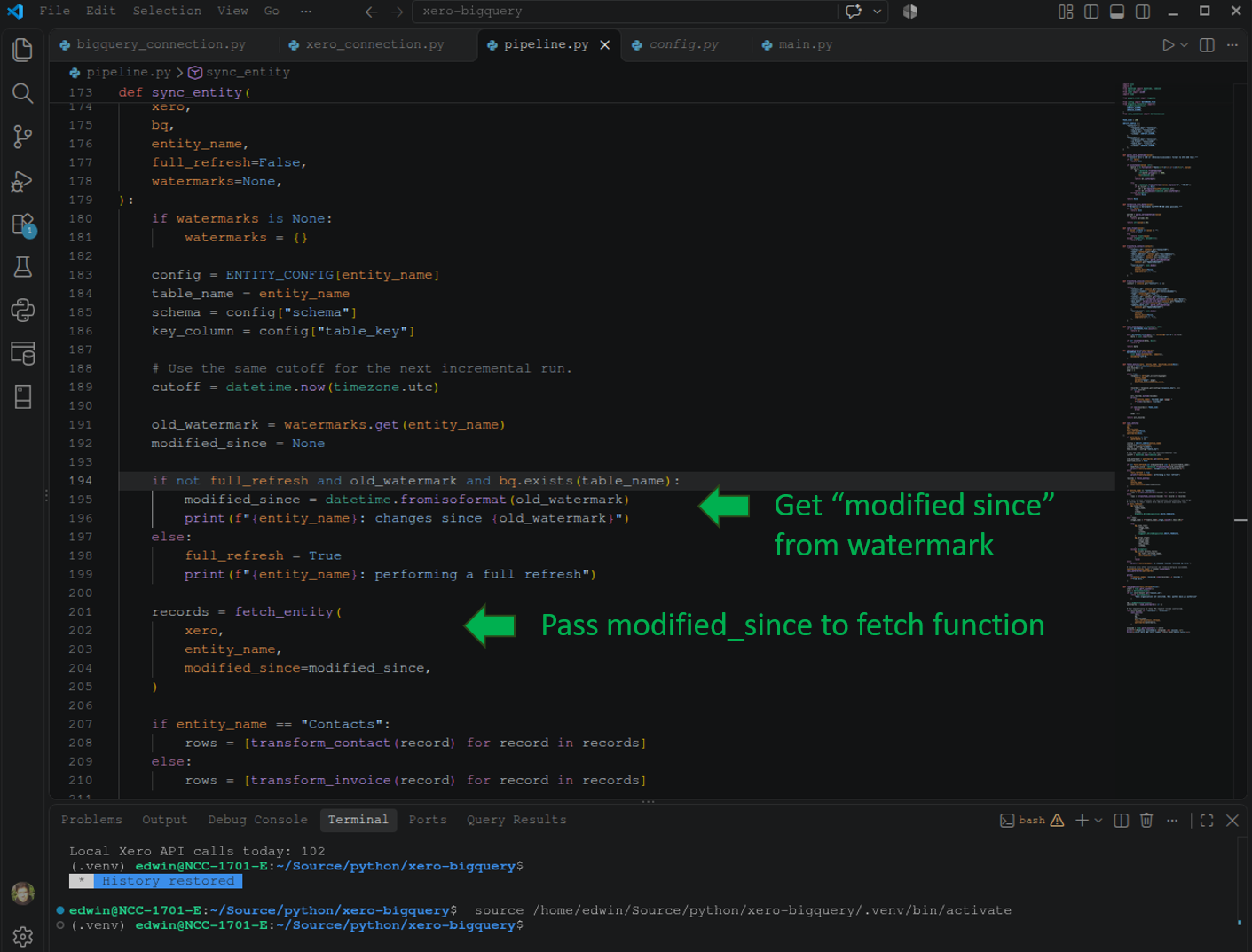1252x952 pixels.
Task: Open the Search view in the activity bar
Action: (x=23, y=93)
